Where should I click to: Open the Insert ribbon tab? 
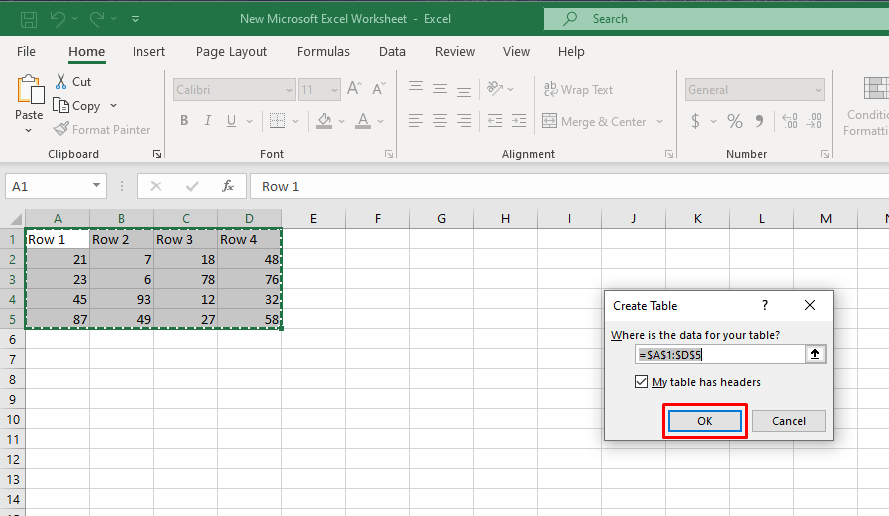click(x=149, y=52)
